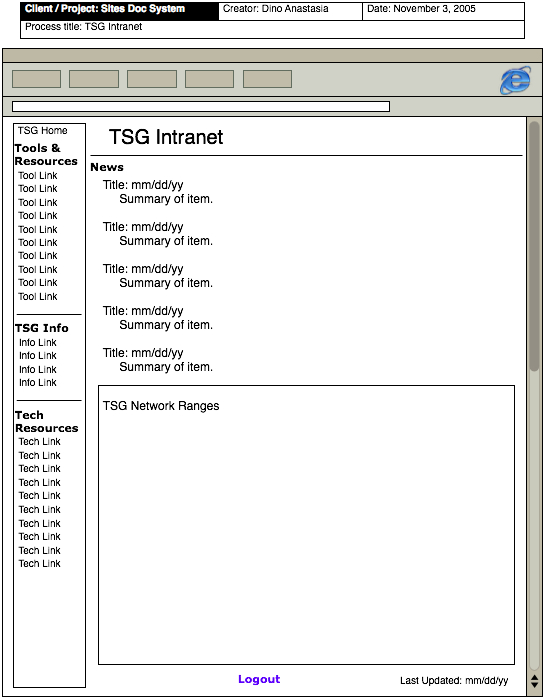Image resolution: width=544 pixels, height=698 pixels.
Task: Click the third blank browser toolbar button
Action: tap(152, 79)
